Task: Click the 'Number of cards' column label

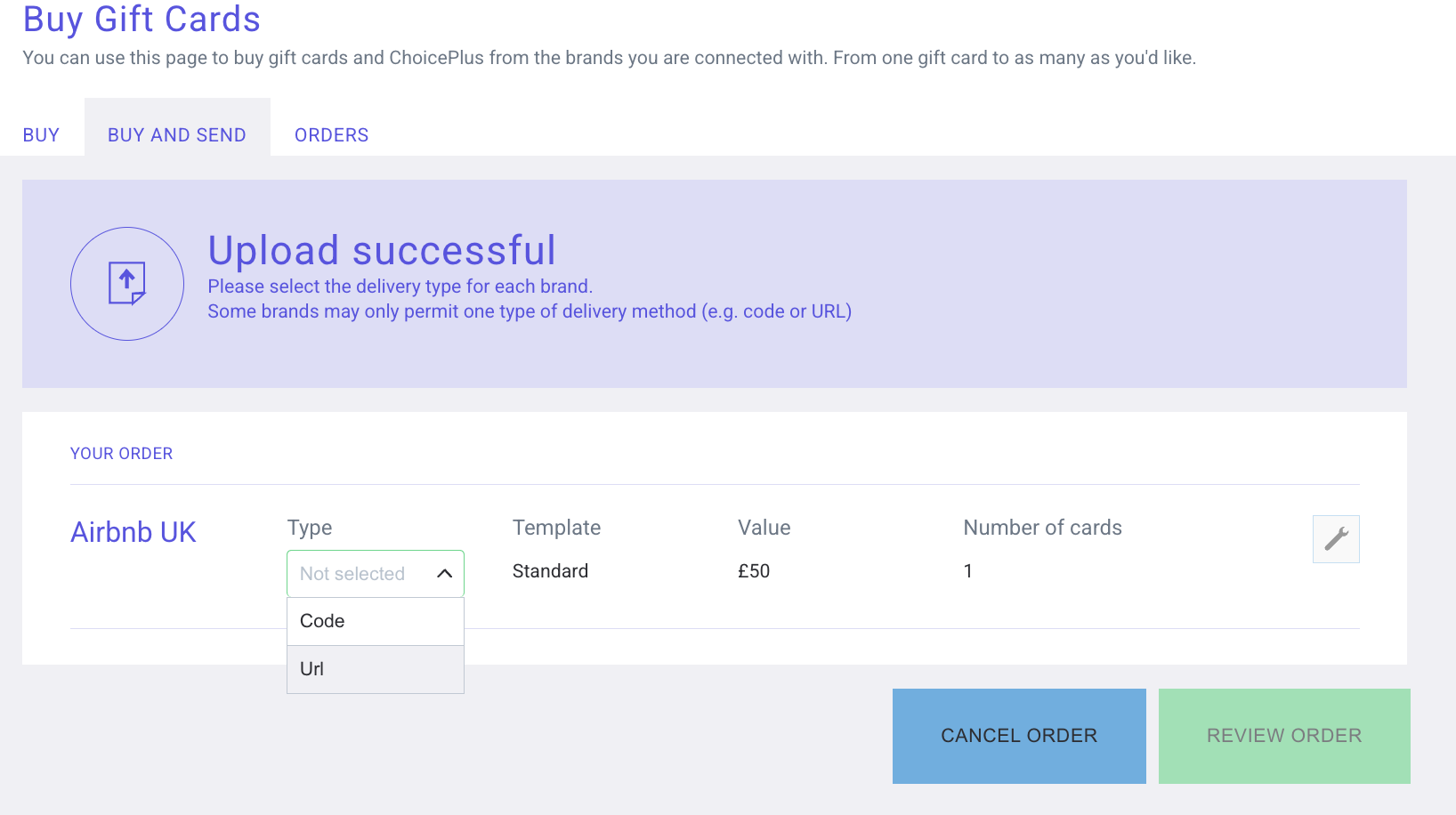Action: pos(1042,528)
